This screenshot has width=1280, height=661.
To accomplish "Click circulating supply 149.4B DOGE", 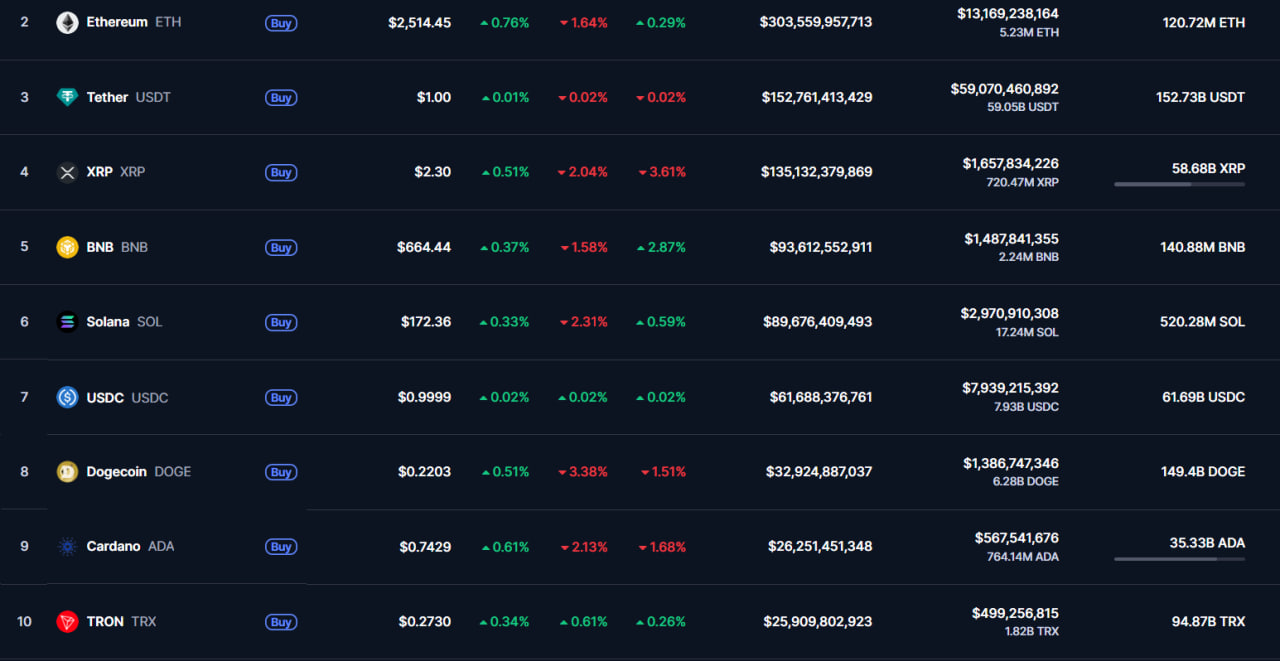I will click(x=1203, y=472).
